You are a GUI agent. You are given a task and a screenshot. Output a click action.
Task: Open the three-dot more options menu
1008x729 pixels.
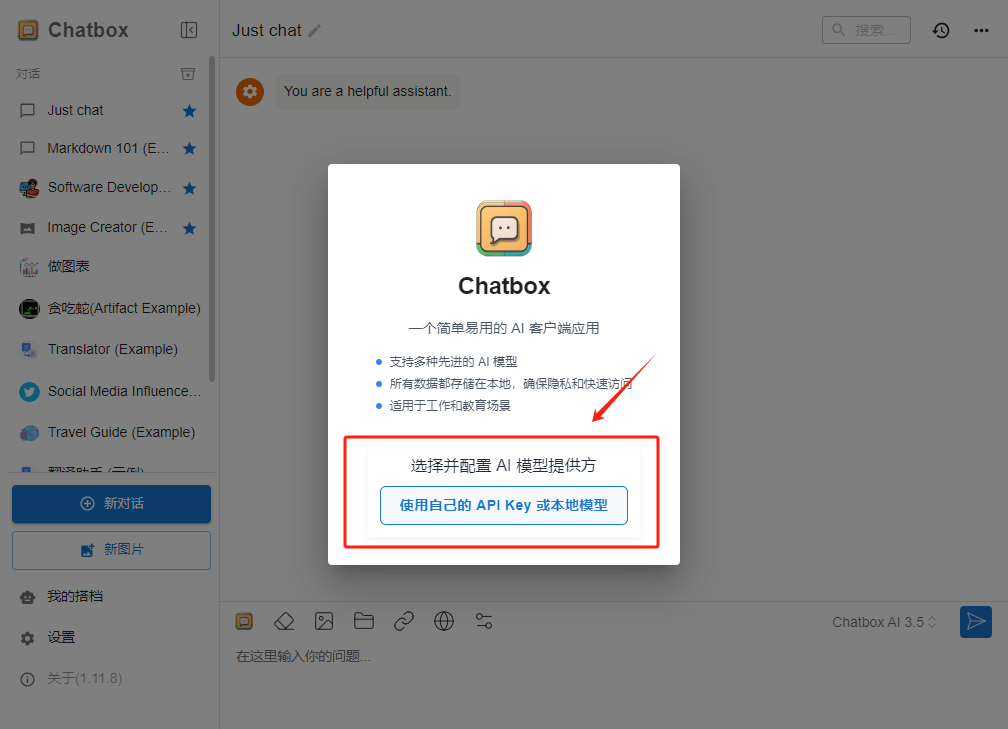coord(981,30)
